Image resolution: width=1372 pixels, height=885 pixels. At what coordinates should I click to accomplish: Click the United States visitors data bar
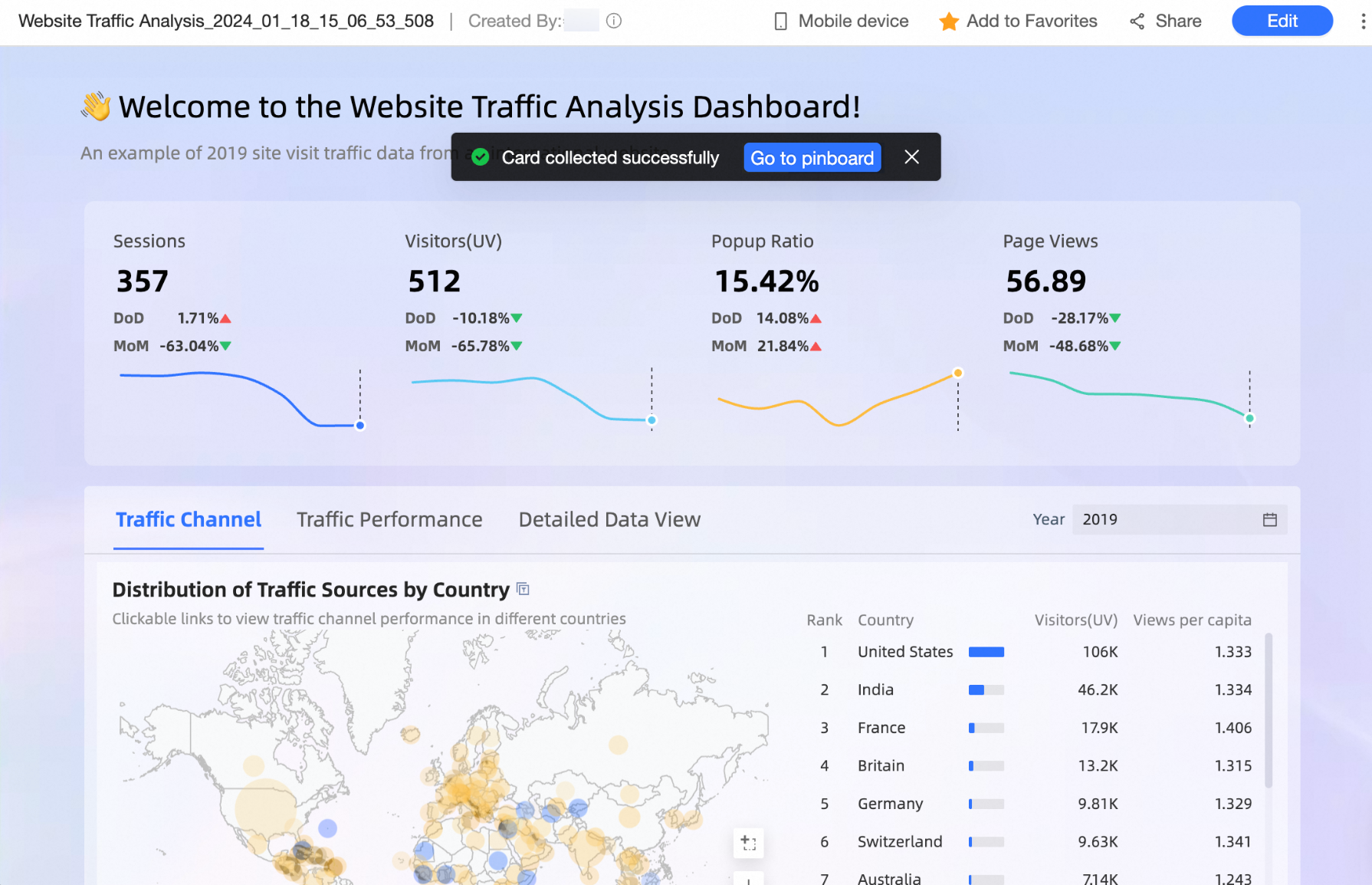click(x=986, y=652)
